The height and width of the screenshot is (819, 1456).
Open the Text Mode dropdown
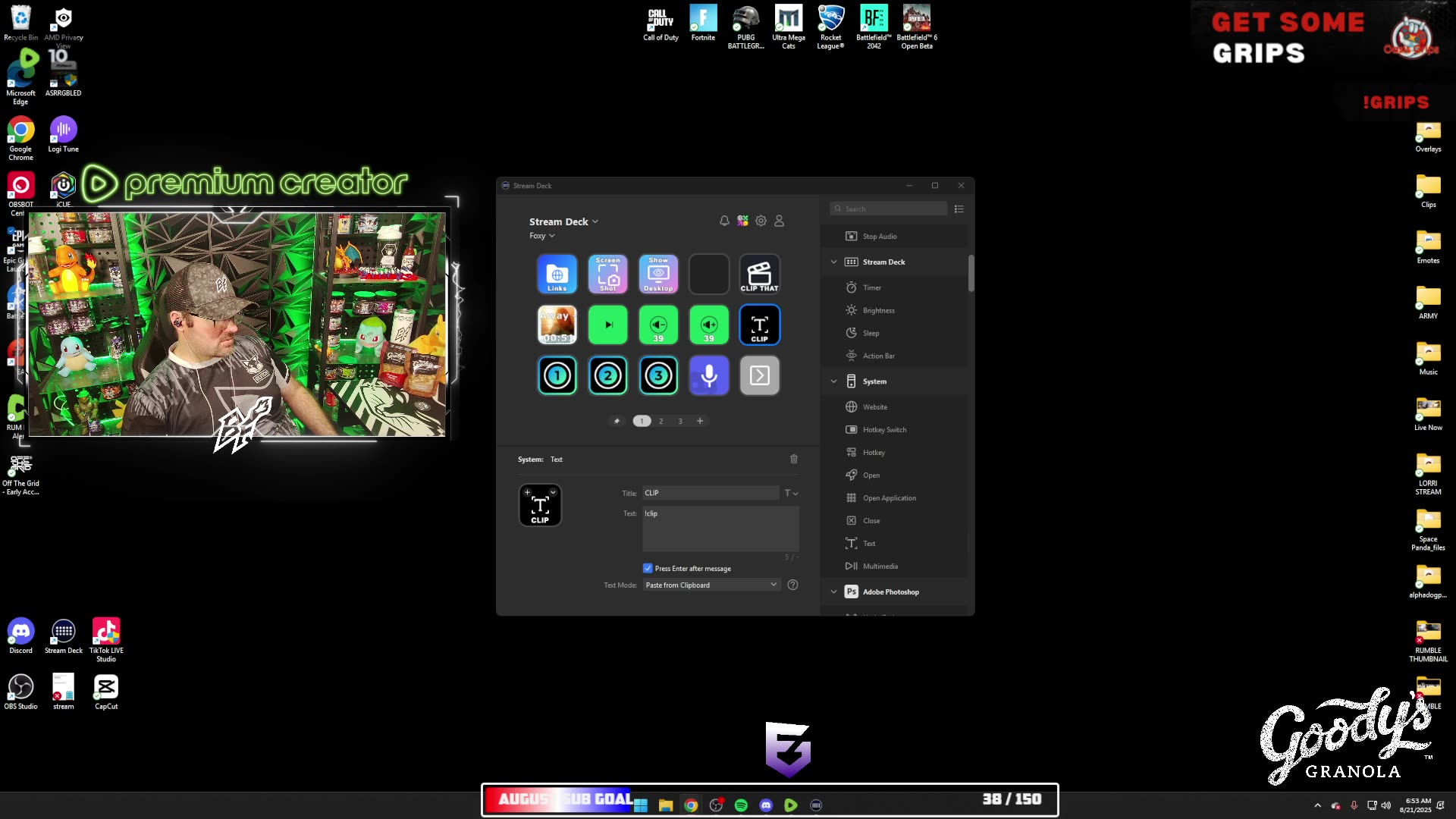click(711, 585)
